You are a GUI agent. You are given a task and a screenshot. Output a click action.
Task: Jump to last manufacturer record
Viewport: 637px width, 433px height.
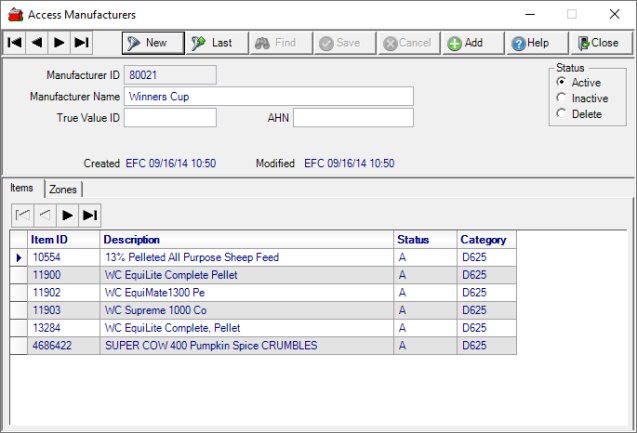click(82, 43)
